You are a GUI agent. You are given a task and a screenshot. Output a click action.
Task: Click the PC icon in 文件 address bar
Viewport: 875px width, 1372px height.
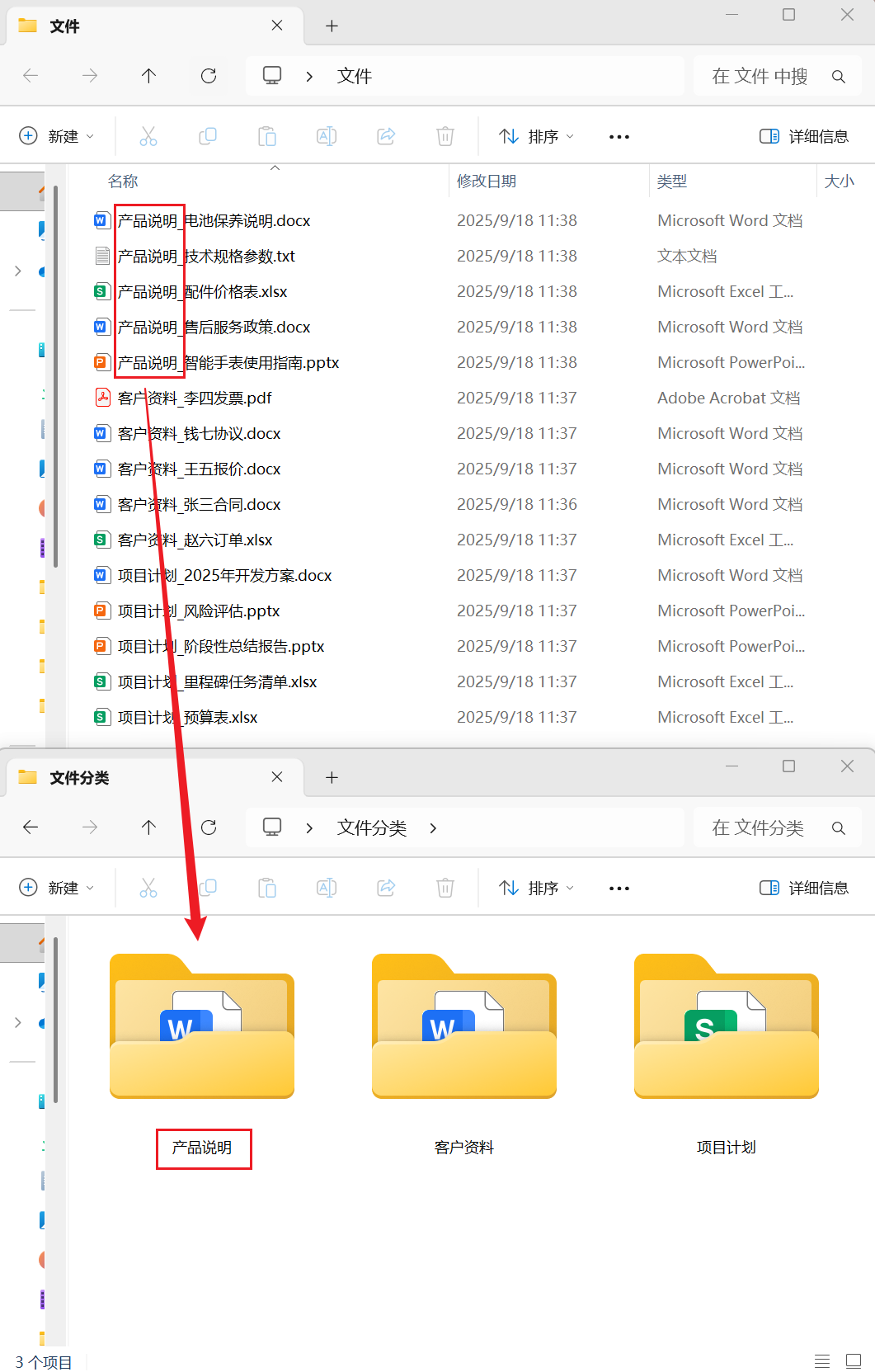272,76
